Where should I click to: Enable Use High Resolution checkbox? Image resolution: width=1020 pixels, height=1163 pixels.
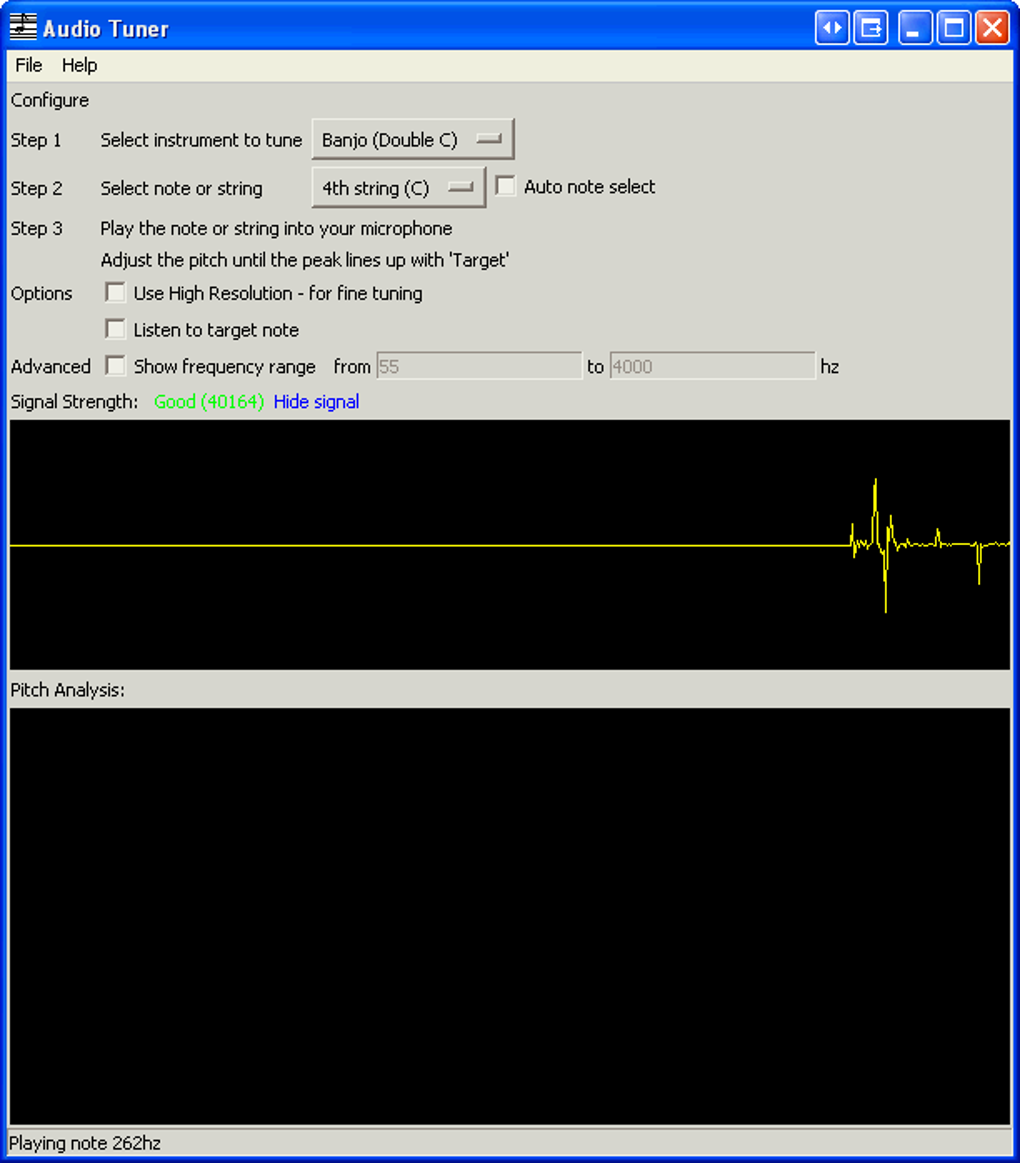click(115, 292)
